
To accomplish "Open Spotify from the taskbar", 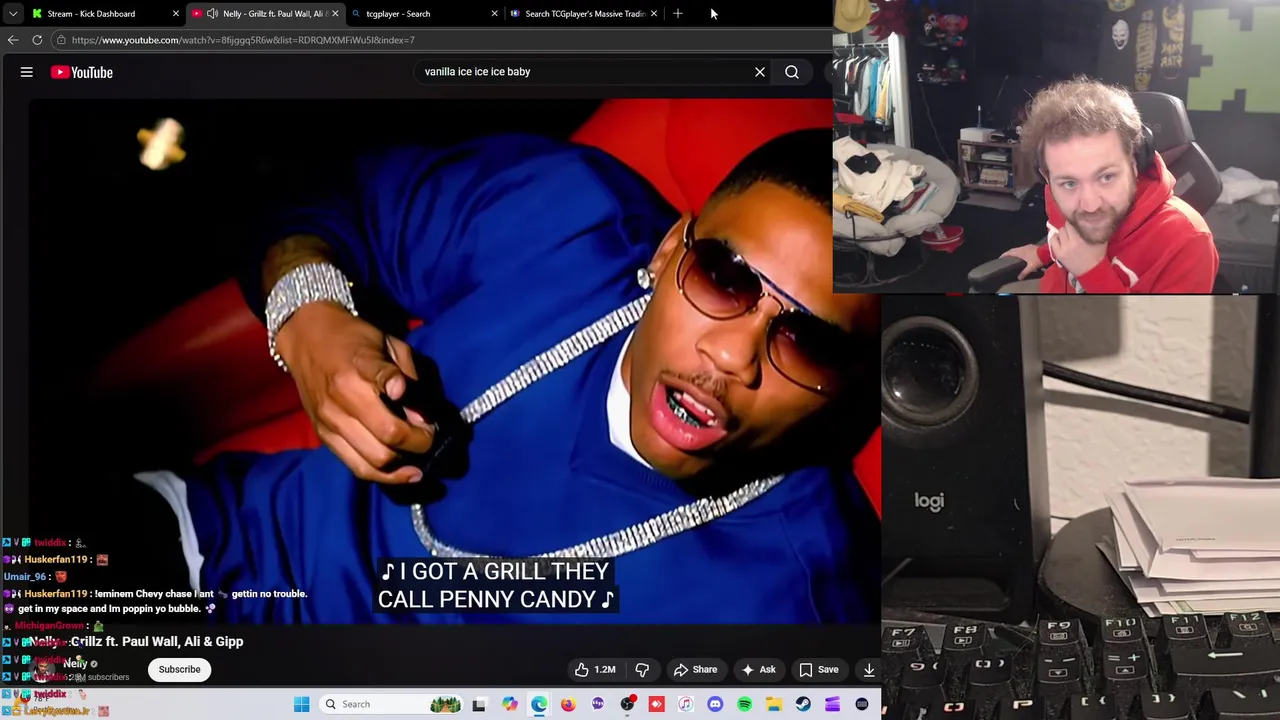I will (744, 704).
